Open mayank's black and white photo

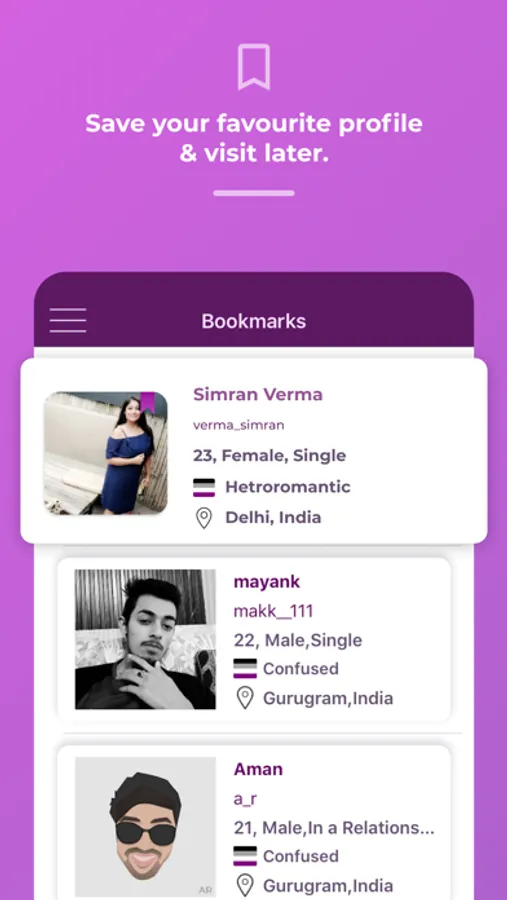pos(145,639)
